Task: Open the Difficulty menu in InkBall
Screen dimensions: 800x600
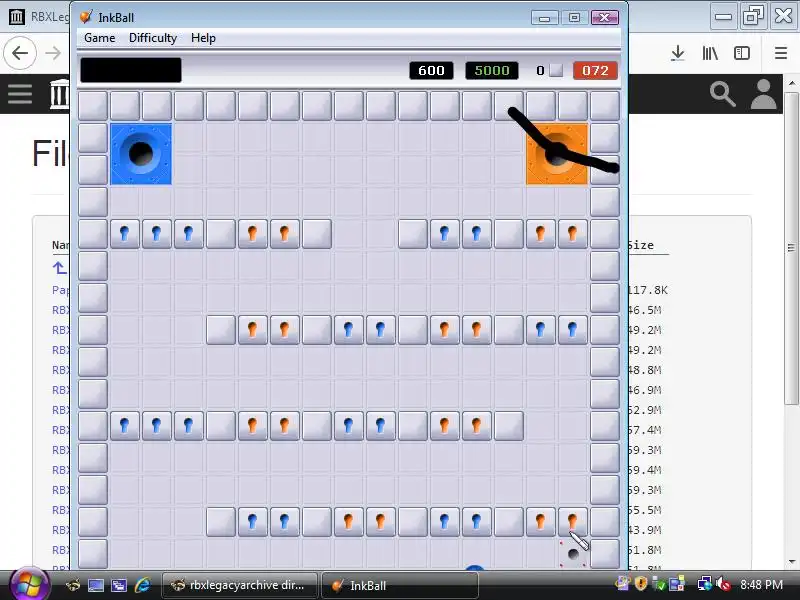Action: point(153,38)
